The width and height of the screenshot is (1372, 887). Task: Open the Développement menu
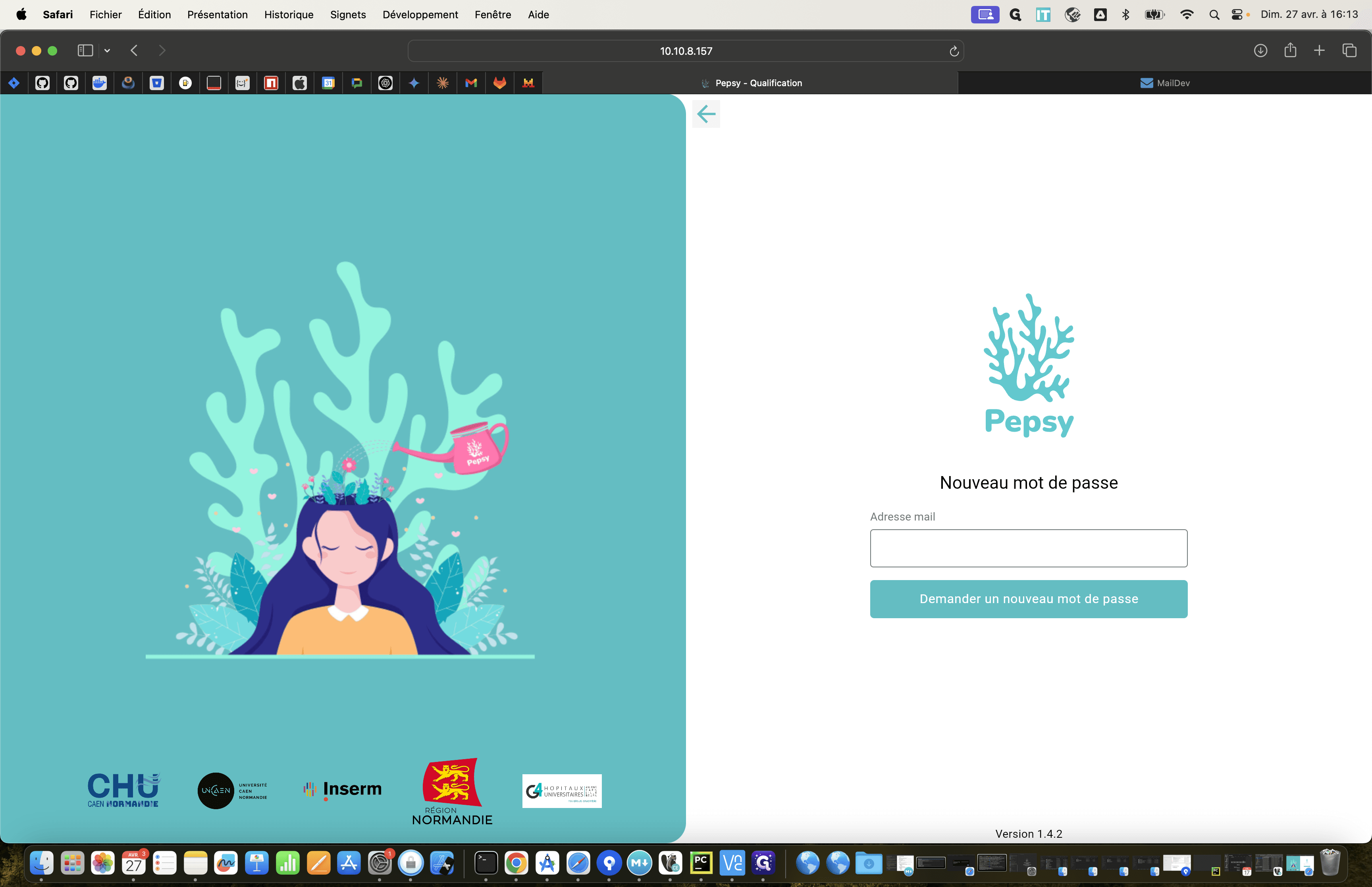(x=420, y=14)
